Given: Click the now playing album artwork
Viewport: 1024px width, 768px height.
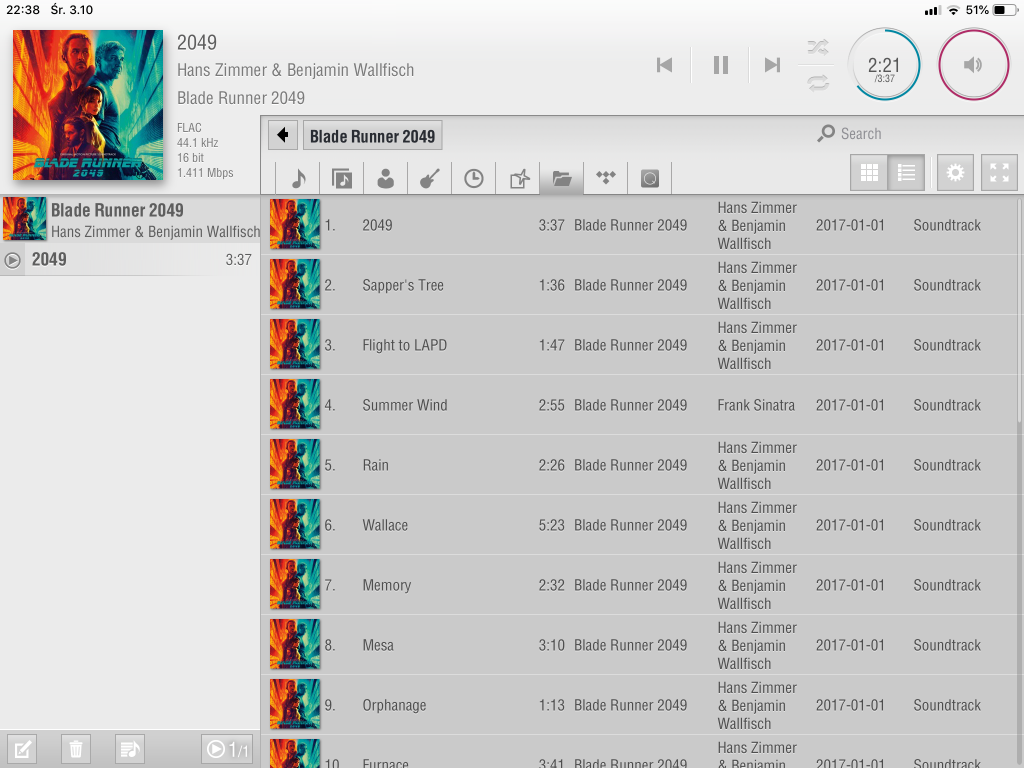Looking at the screenshot, I should tap(88, 104).
